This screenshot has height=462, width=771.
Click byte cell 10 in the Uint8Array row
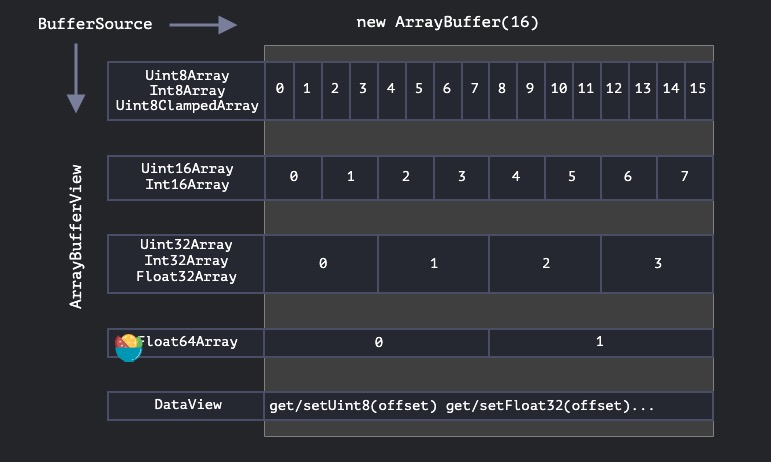[559, 90]
